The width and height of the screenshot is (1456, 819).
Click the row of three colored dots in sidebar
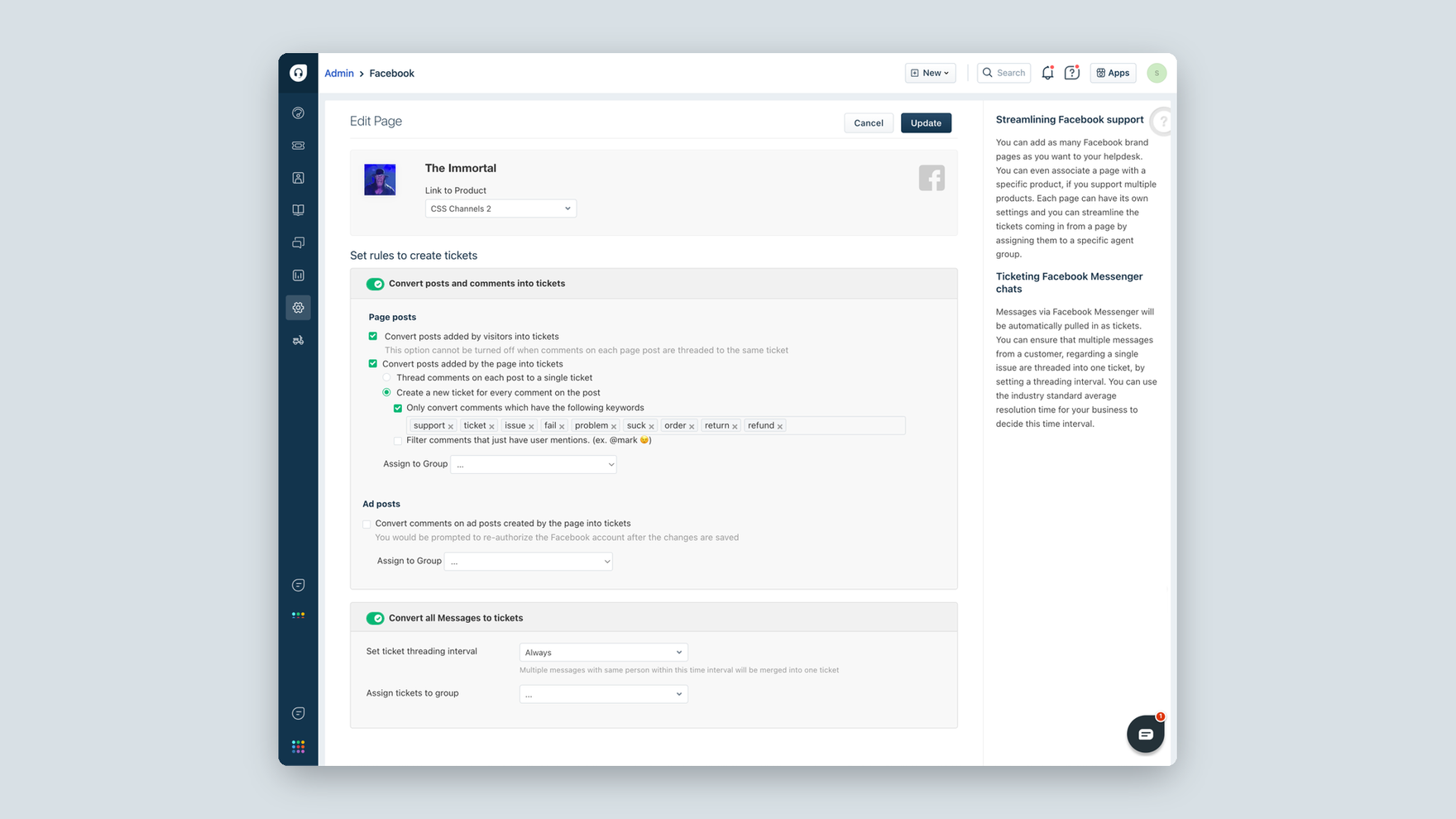pyautogui.click(x=299, y=615)
